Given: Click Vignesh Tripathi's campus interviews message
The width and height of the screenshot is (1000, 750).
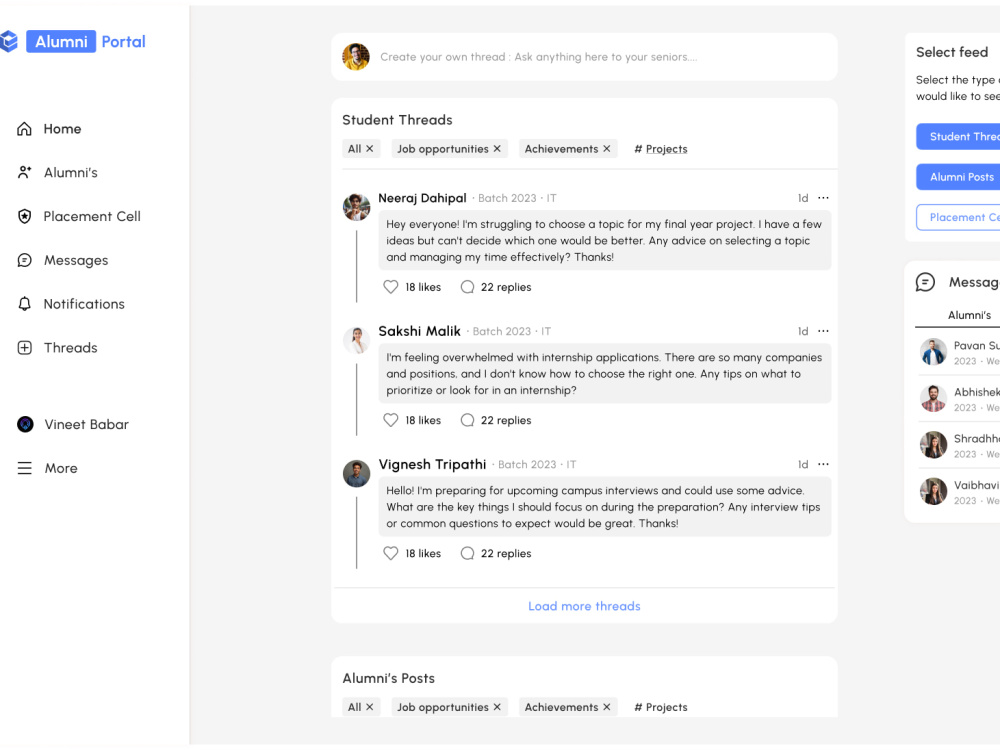Looking at the screenshot, I should (x=605, y=507).
